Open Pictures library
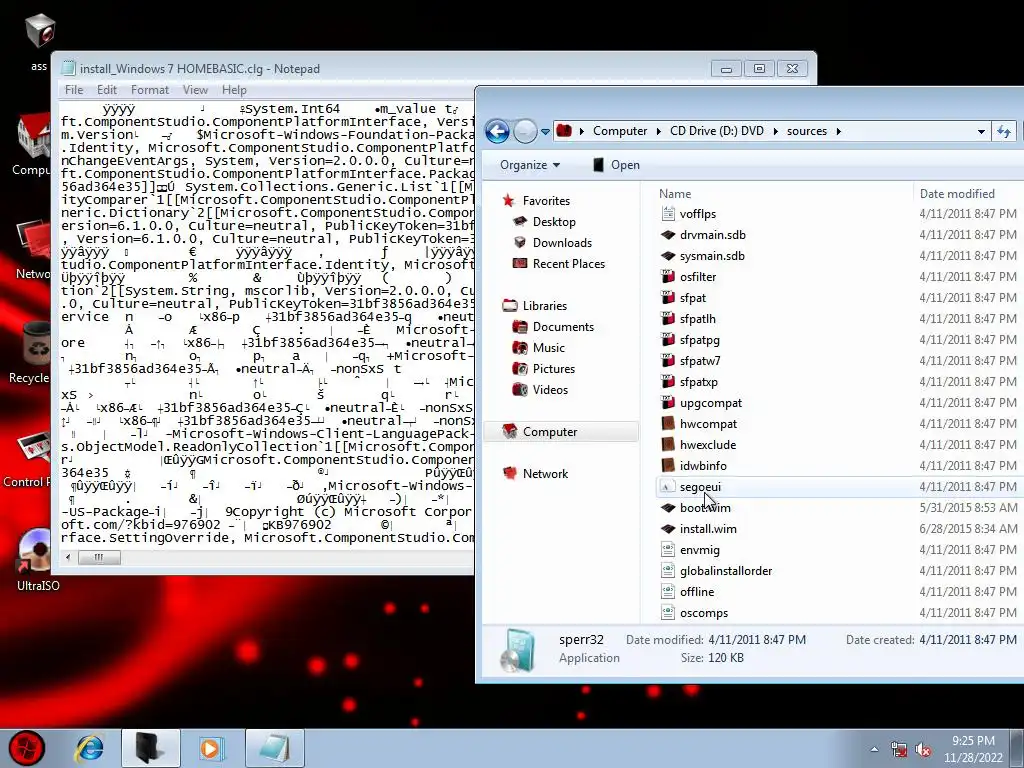Viewport: 1024px width, 768px height. click(x=554, y=368)
